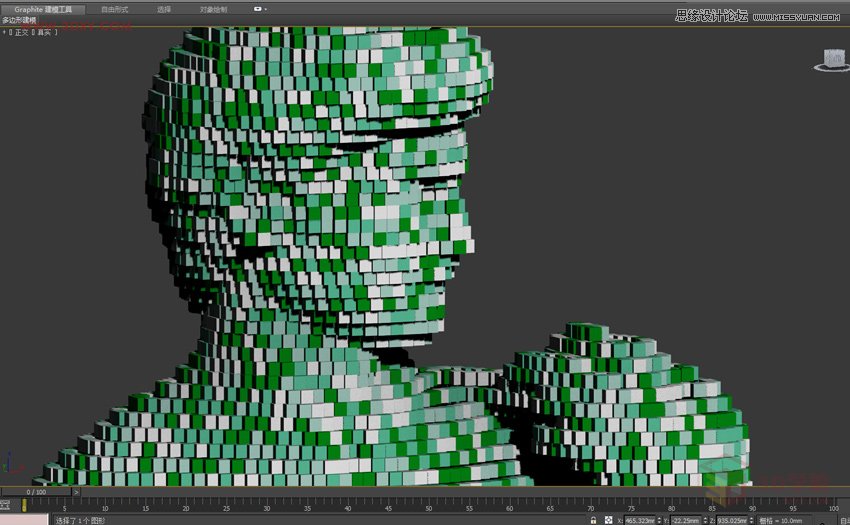Select the 对象绘制 ribbon tab
Viewport: 850px width, 525px height.
pos(213,9)
